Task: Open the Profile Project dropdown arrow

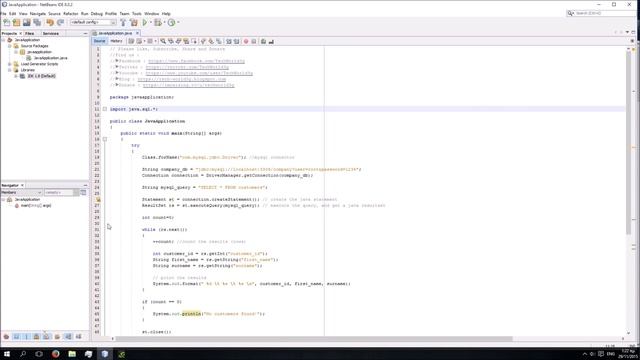Action: click(178, 22)
